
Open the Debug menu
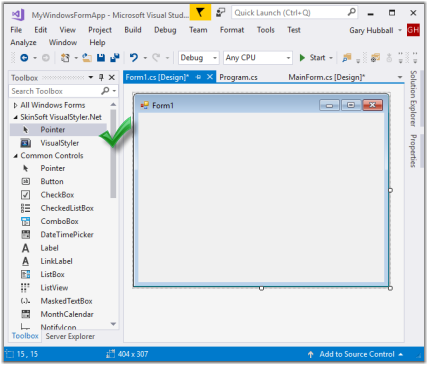pos(165,30)
